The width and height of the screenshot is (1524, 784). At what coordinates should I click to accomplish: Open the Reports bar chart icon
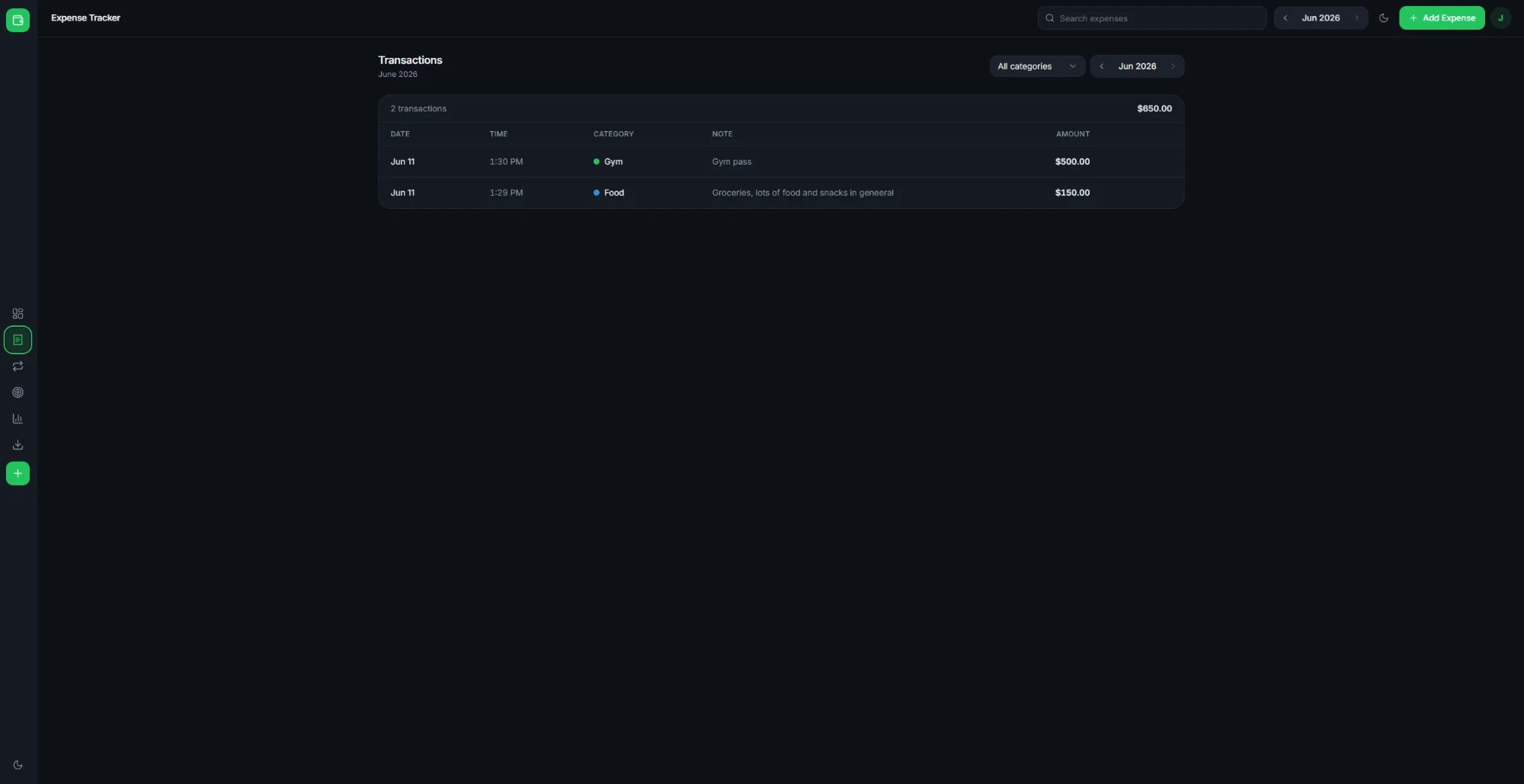coord(18,419)
